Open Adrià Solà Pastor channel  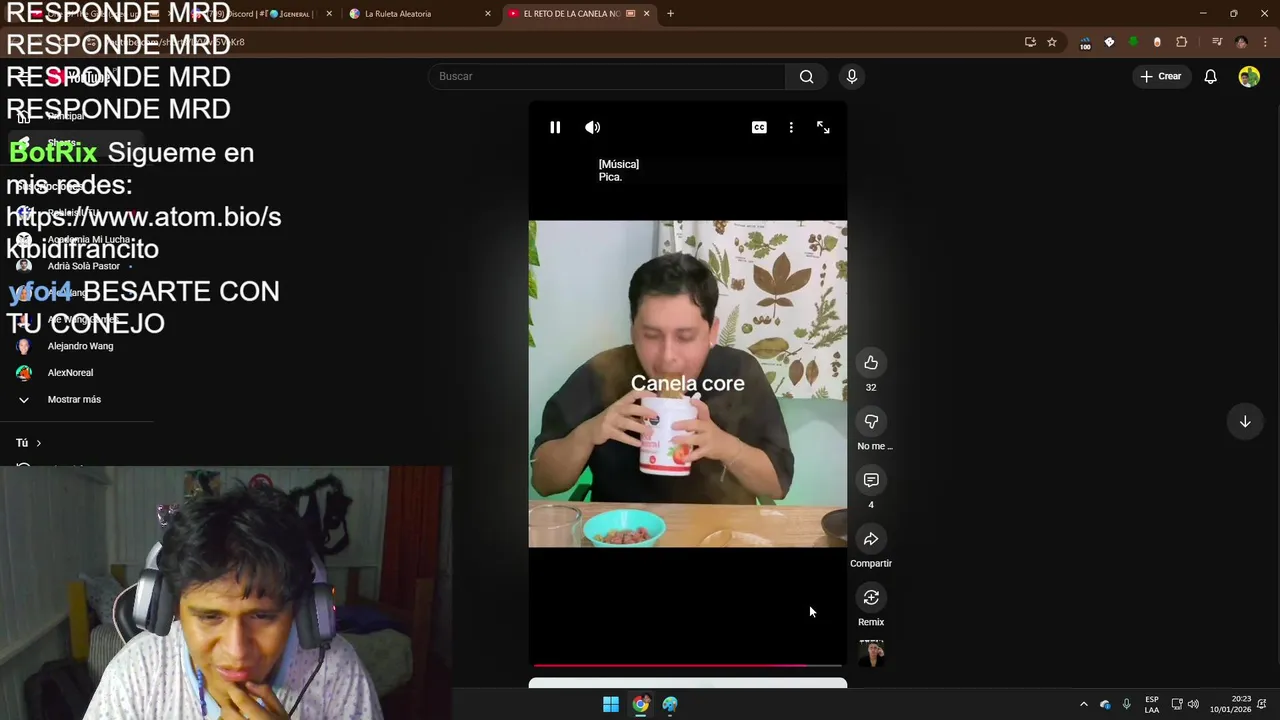[76, 266]
